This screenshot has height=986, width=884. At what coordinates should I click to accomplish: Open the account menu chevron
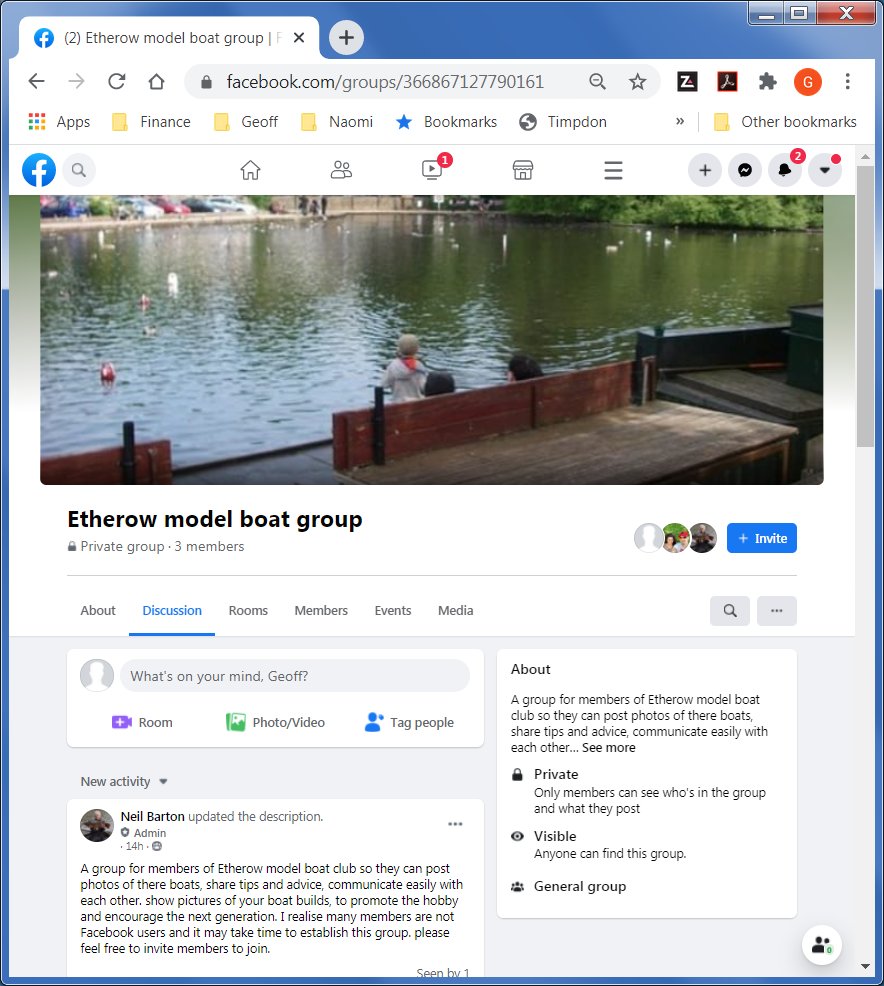825,170
